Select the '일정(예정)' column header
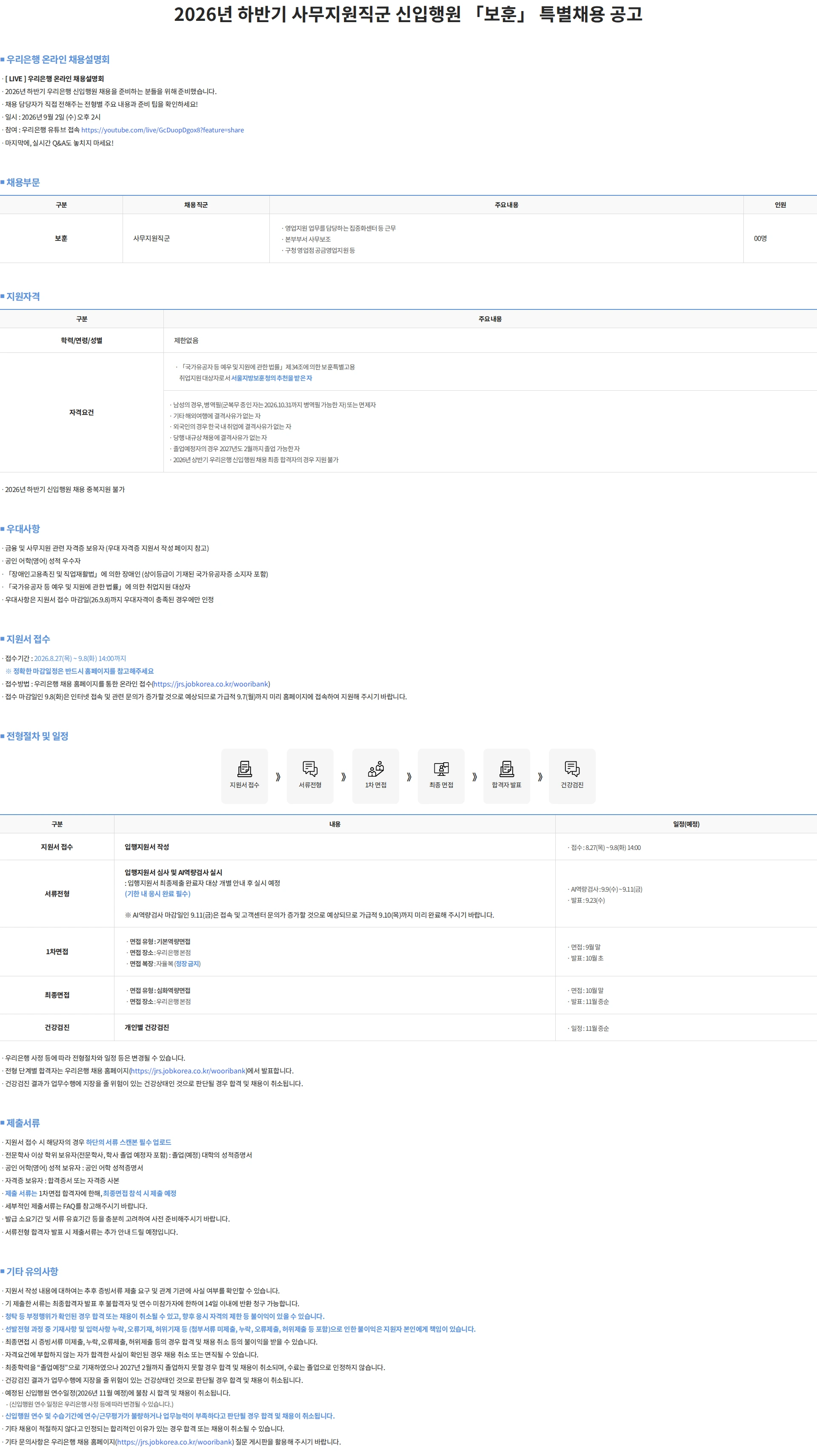Image resolution: width=817 pixels, height=1456 pixels. [x=686, y=824]
